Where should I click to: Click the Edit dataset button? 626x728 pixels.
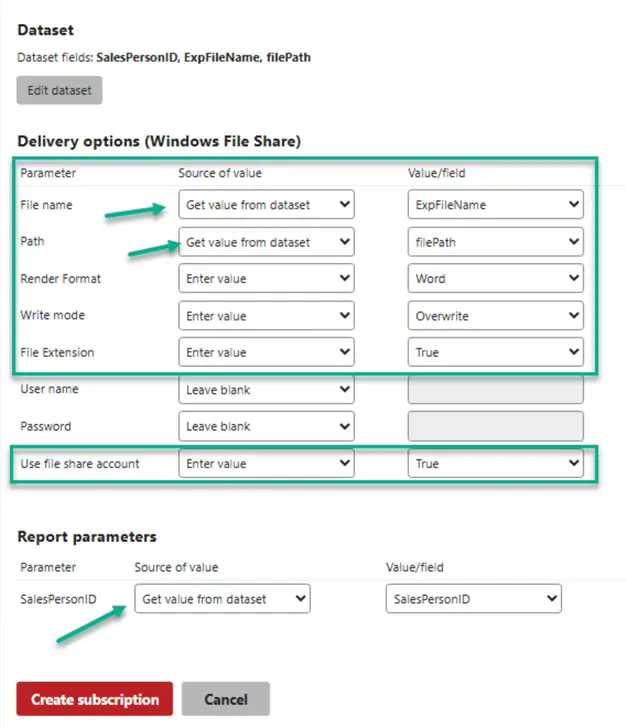59,90
